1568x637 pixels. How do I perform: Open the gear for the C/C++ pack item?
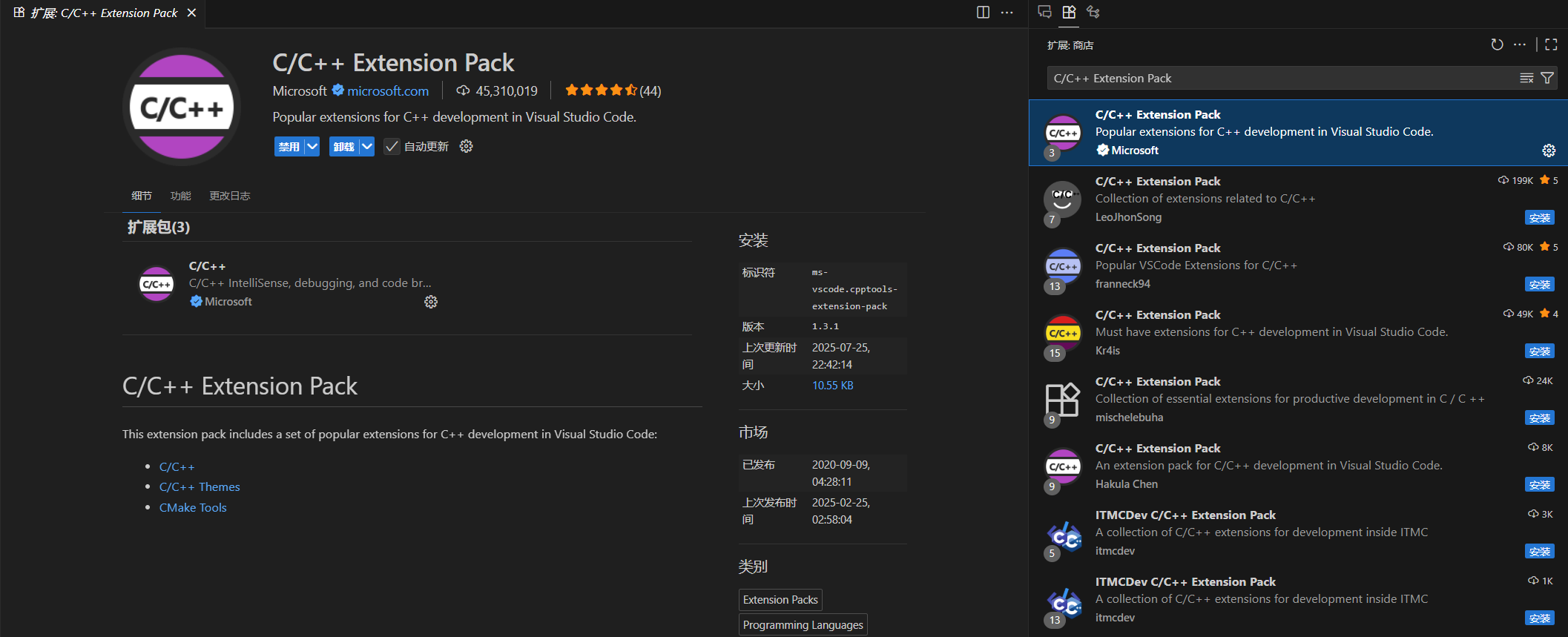click(431, 302)
